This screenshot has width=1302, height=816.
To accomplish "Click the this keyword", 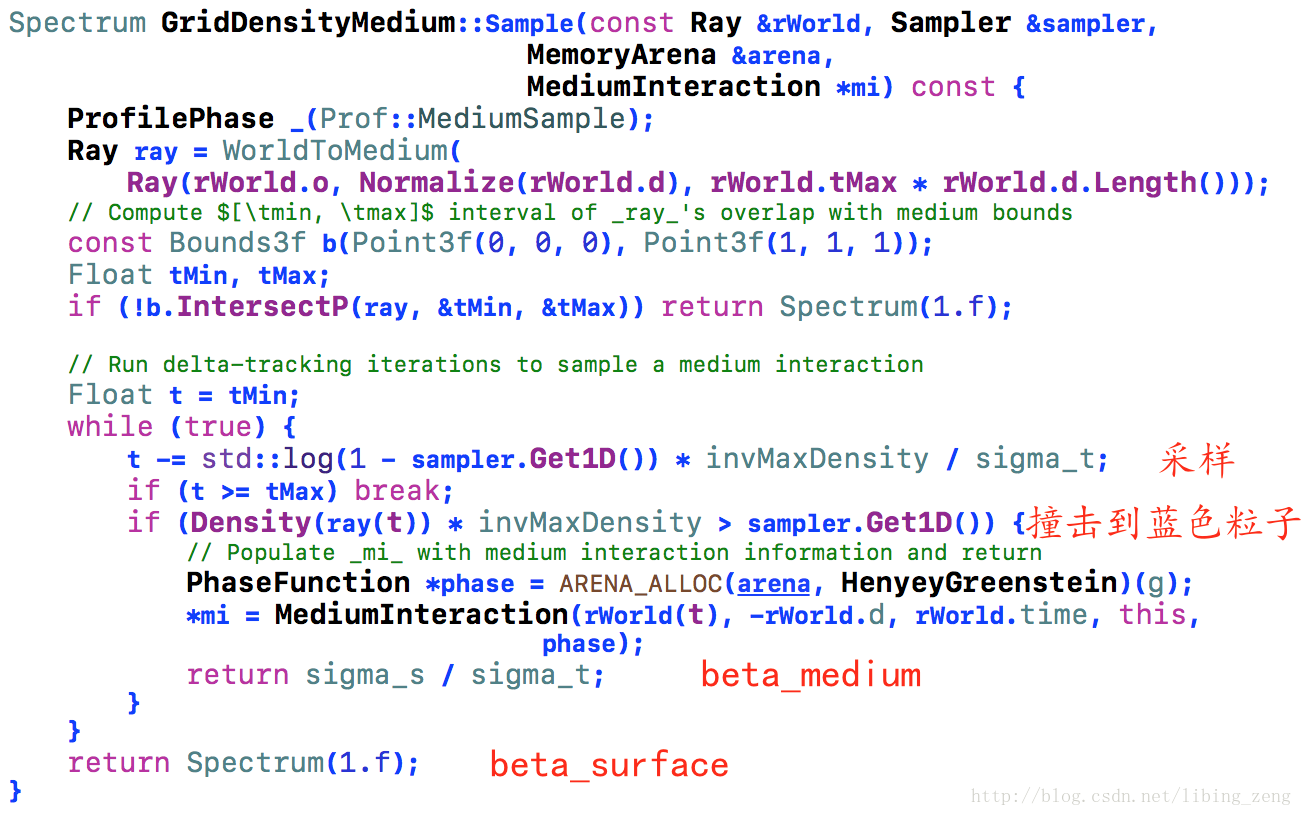I will pyautogui.click(x=1153, y=614).
